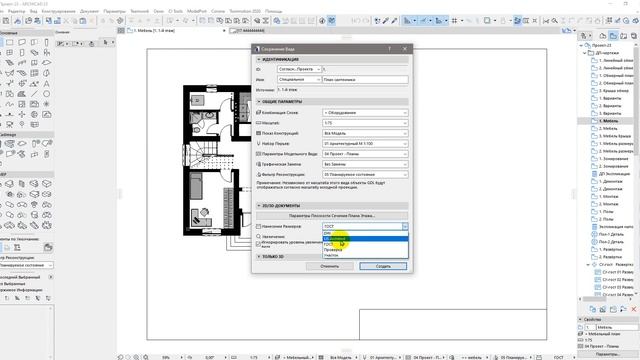Image resolution: width=640 pixels, height=360 pixels.
Task: Open the Имя type dropdown in dialog
Action: click(x=299, y=80)
